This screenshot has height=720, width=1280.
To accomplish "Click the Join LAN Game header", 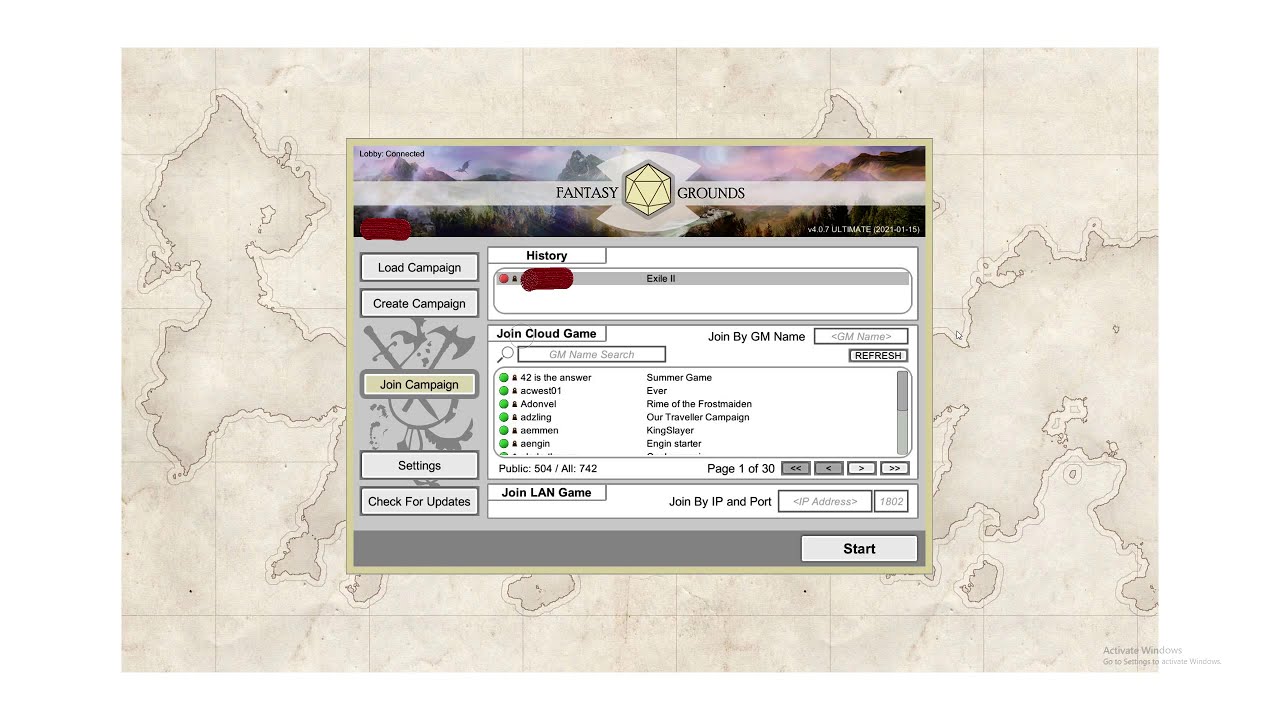I will point(546,492).
